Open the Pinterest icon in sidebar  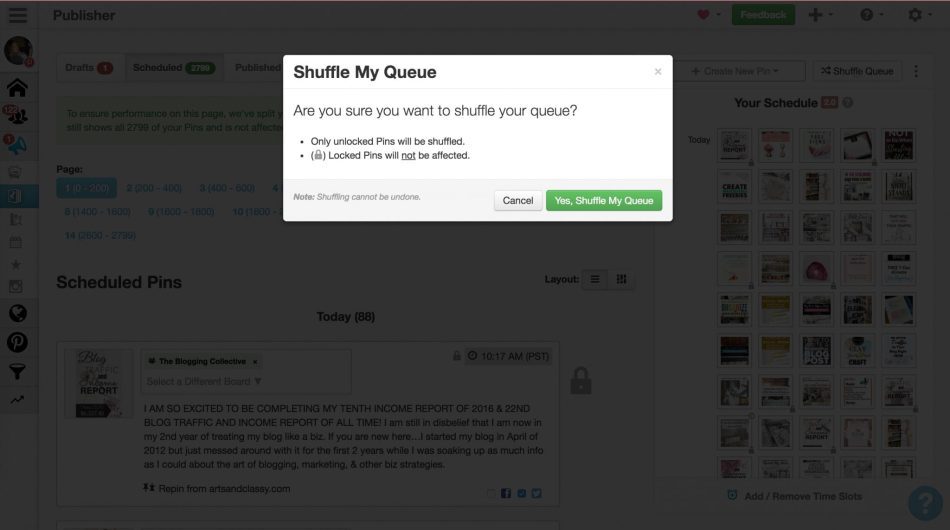(17, 342)
